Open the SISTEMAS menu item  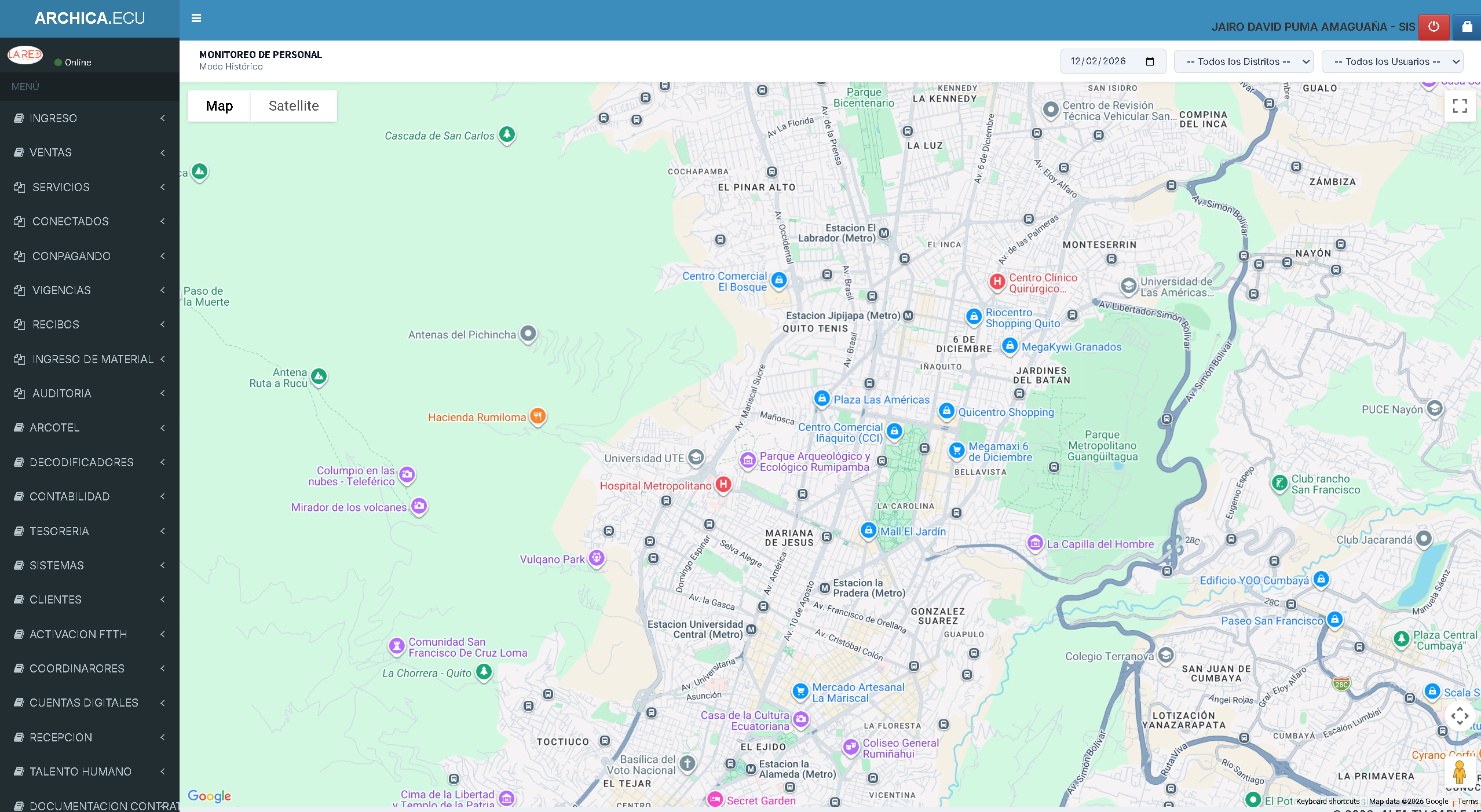[57, 565]
